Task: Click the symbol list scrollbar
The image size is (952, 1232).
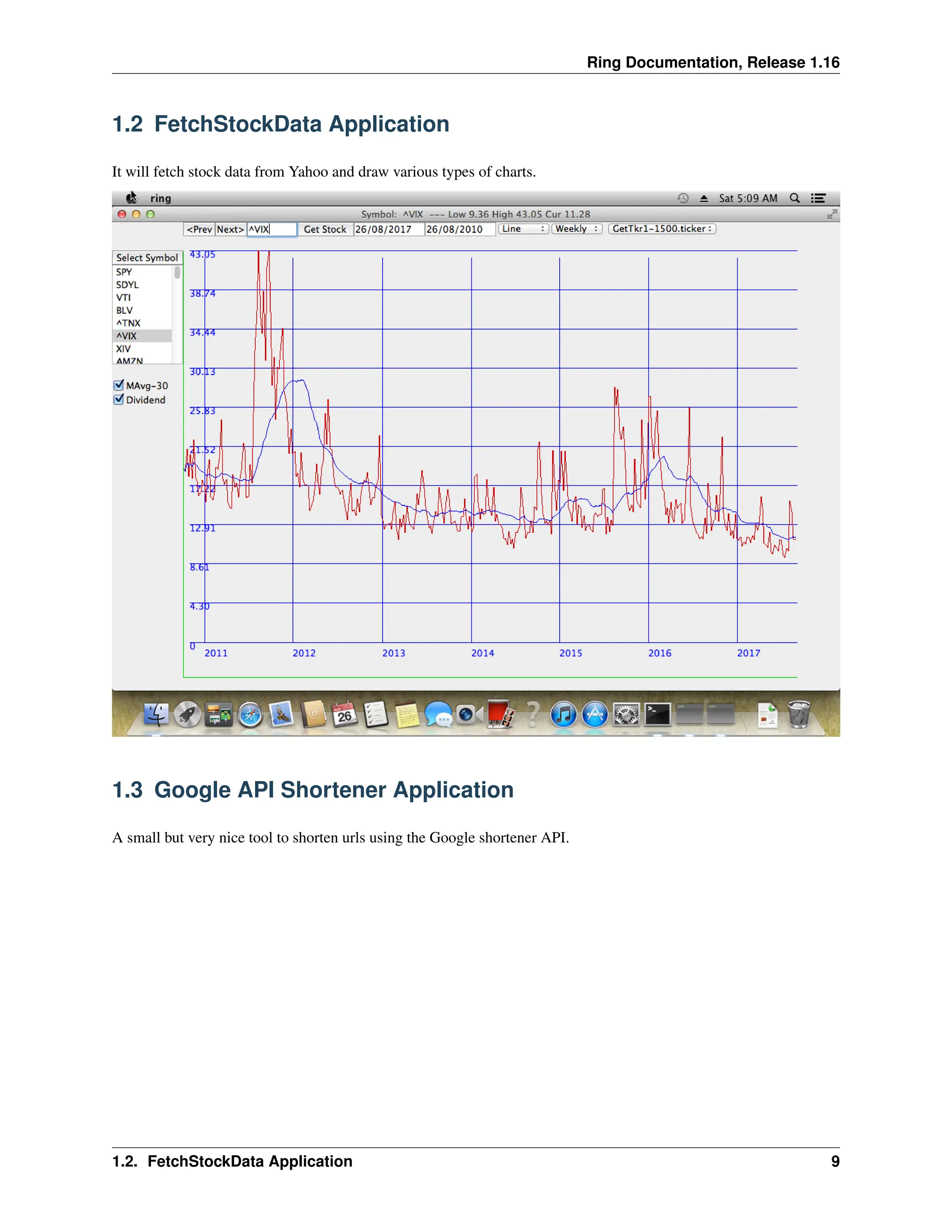Action: point(178,273)
